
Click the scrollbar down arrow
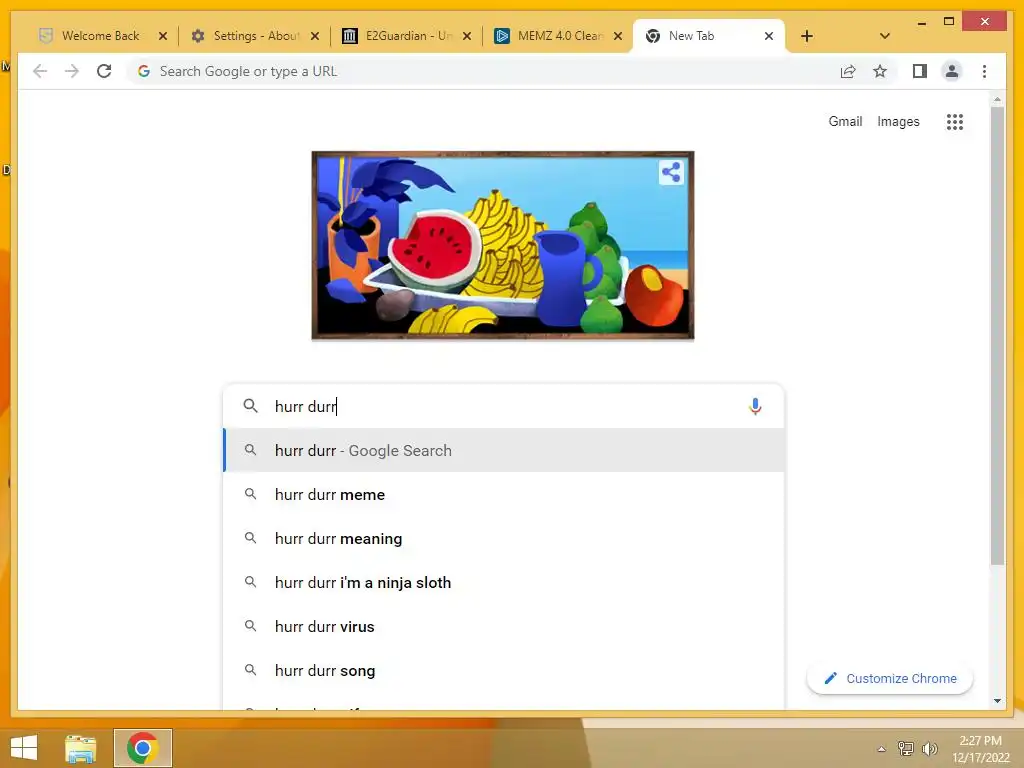pos(997,701)
